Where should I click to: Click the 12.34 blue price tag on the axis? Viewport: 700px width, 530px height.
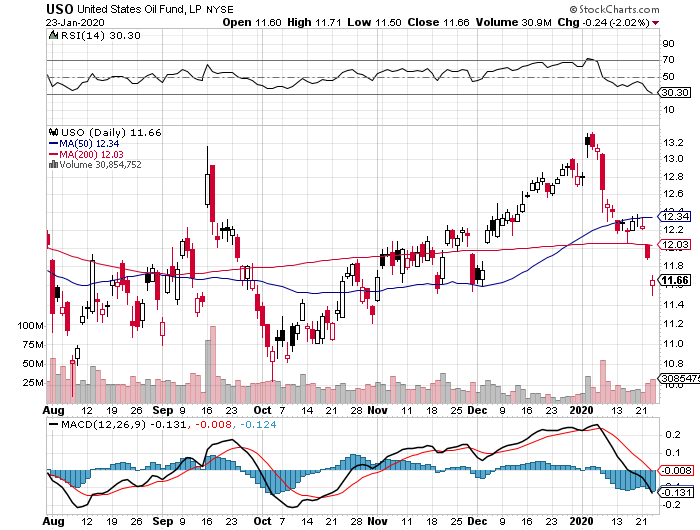coord(675,217)
